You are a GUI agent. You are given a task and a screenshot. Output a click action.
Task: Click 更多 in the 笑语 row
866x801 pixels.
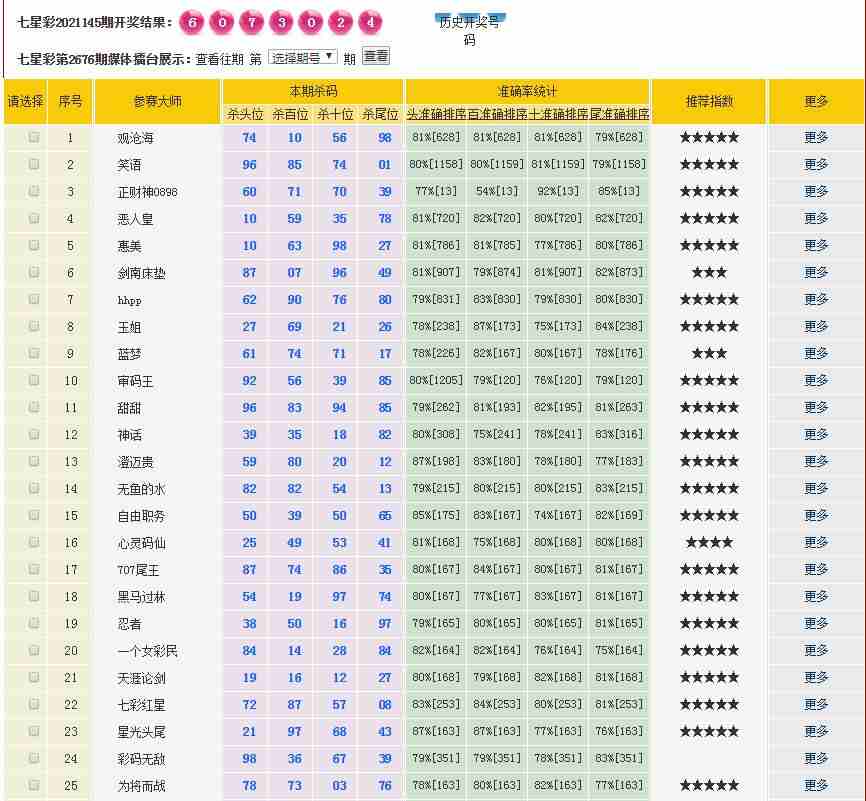click(x=816, y=164)
